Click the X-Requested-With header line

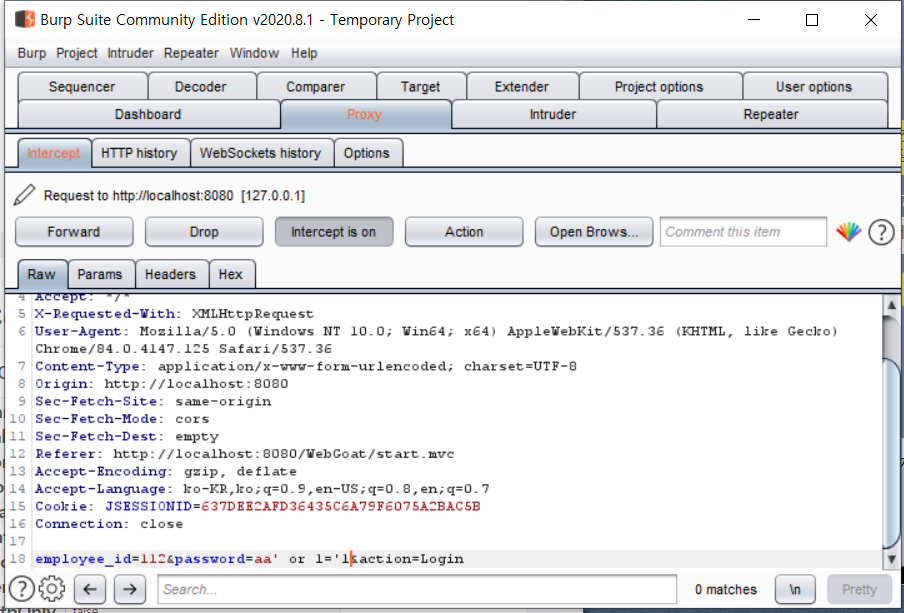click(174, 314)
